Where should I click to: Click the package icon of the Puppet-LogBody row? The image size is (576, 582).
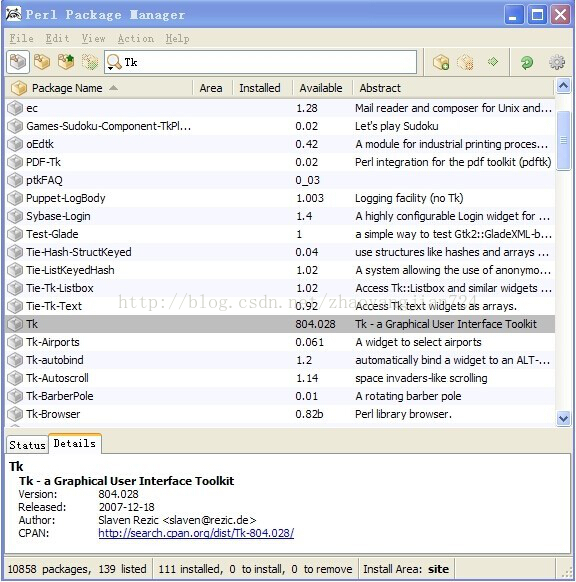[x=15, y=198]
